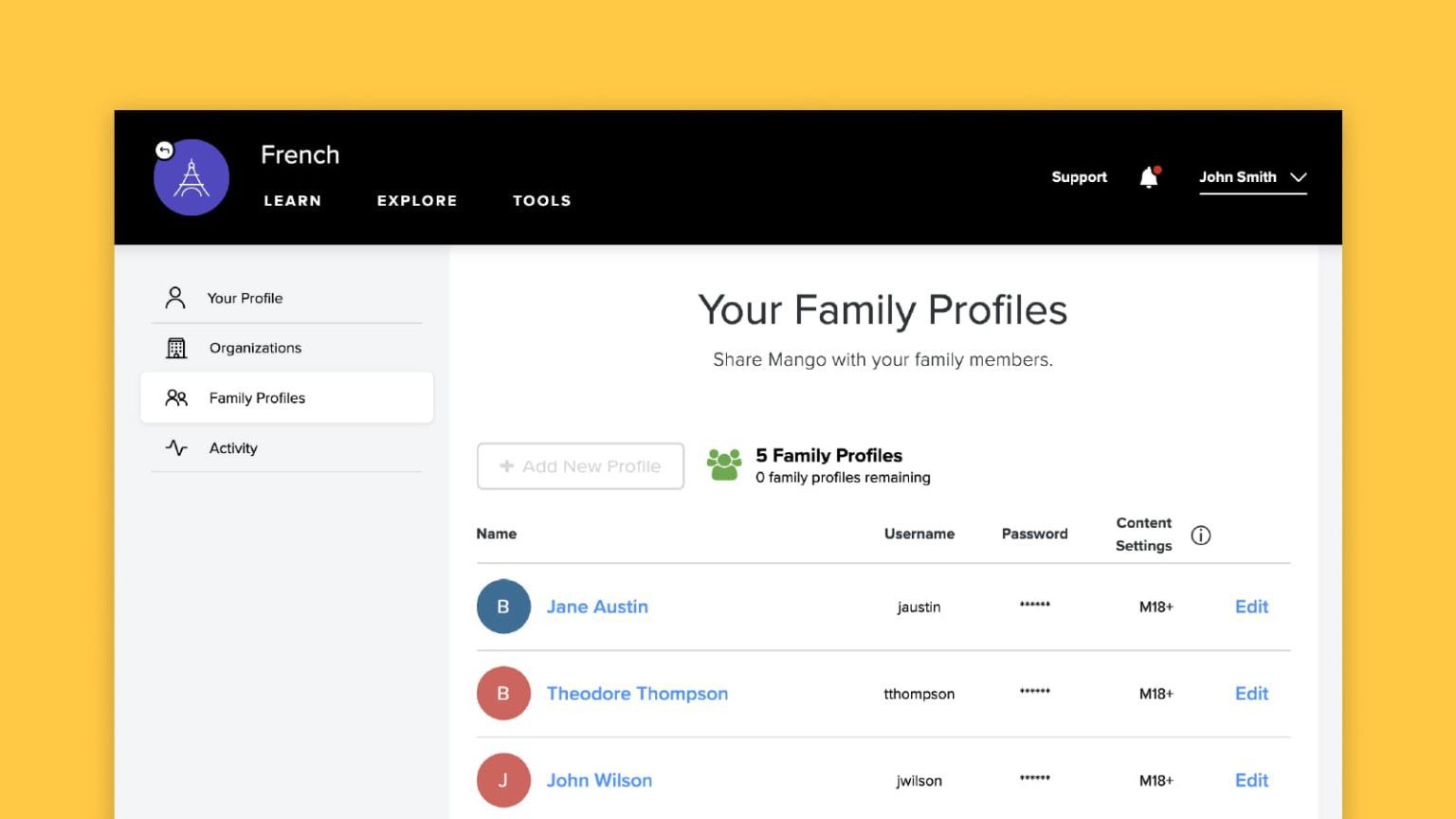Open the notifications bell
The height and width of the screenshot is (819, 1456).
point(1149,177)
